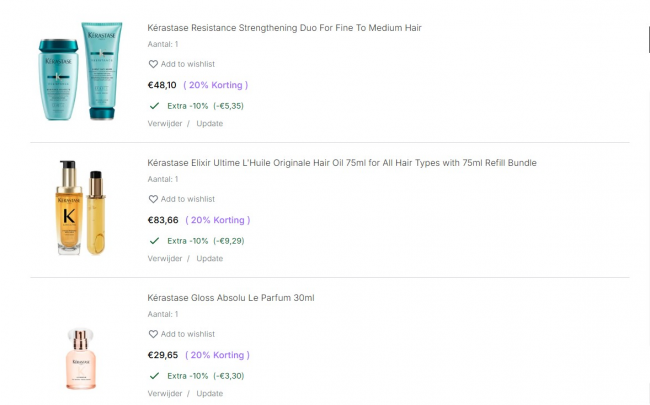Open Elixir Ultime L'Huile Originale product title
This screenshot has height=405, width=650.
coord(342,163)
